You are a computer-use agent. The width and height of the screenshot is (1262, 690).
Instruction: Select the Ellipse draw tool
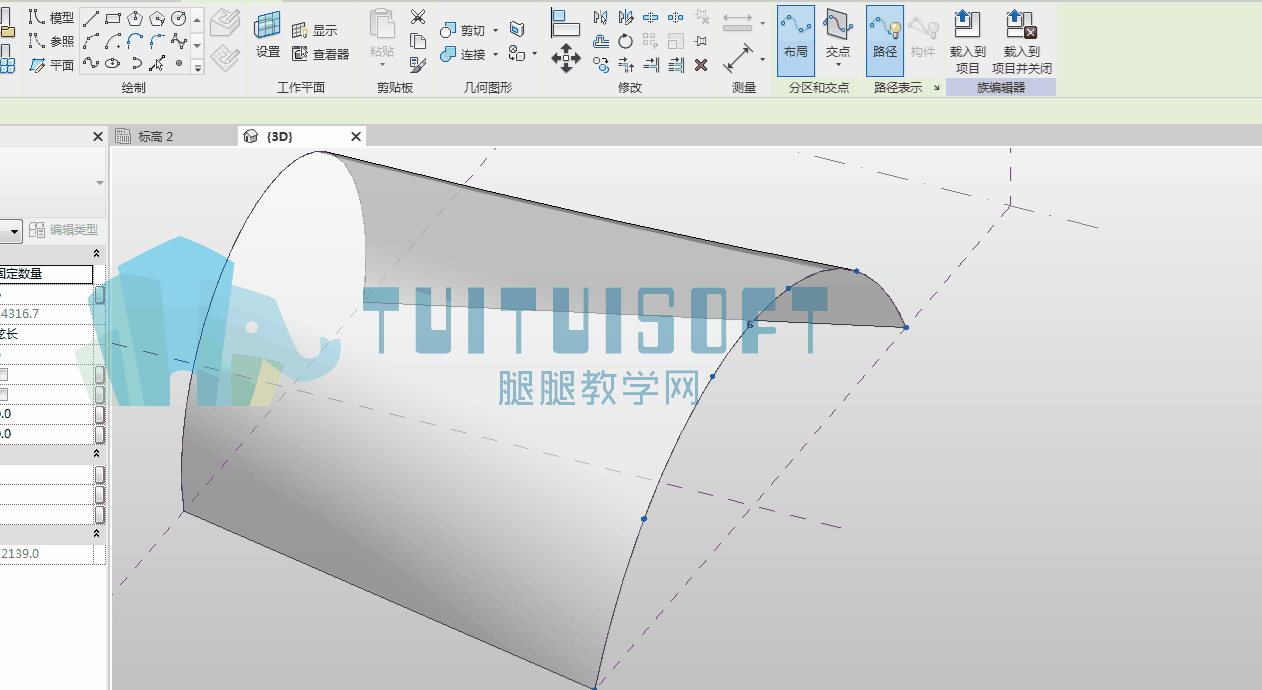click(113, 64)
